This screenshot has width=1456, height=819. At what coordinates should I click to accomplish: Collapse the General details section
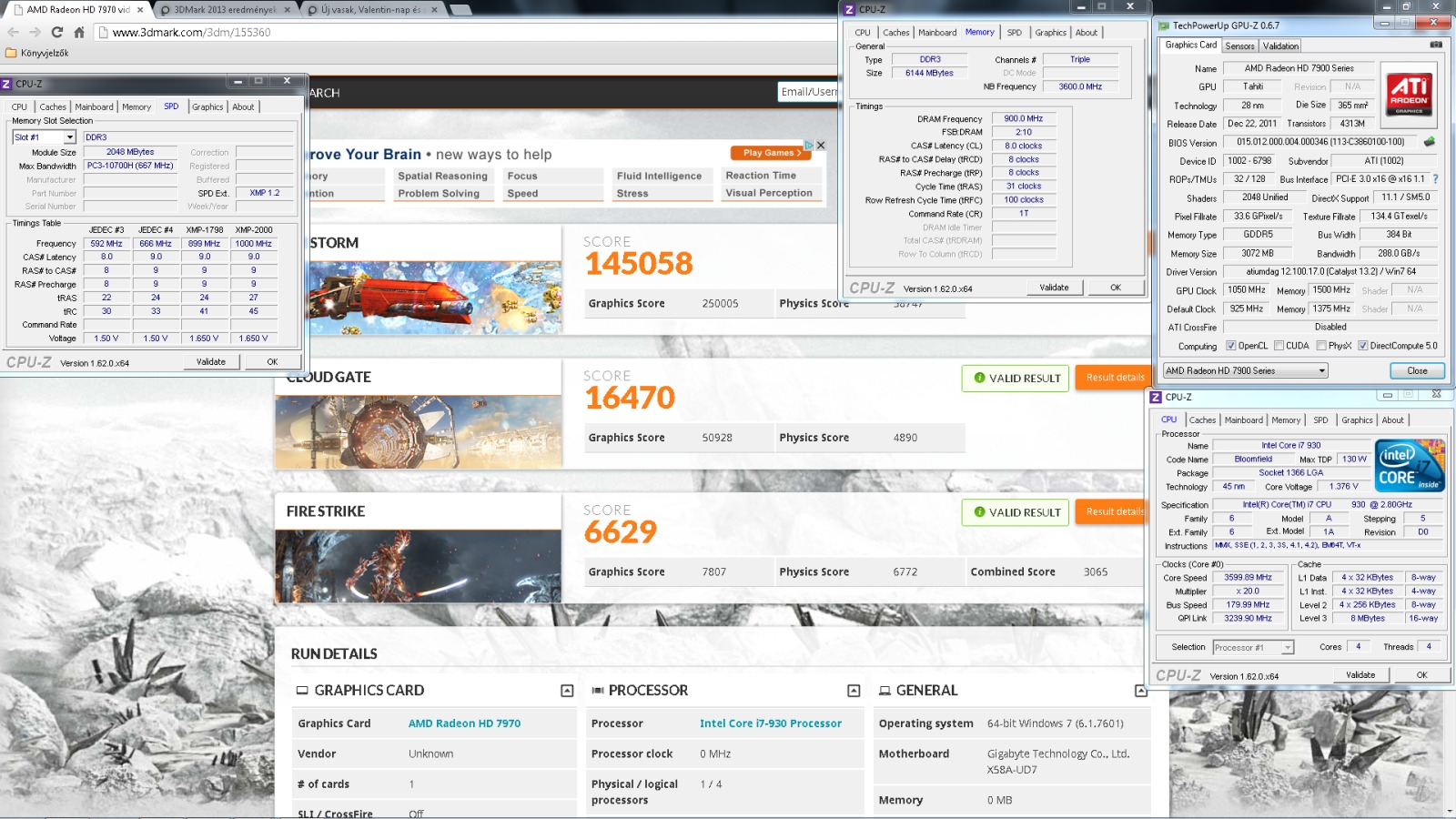(x=1140, y=691)
